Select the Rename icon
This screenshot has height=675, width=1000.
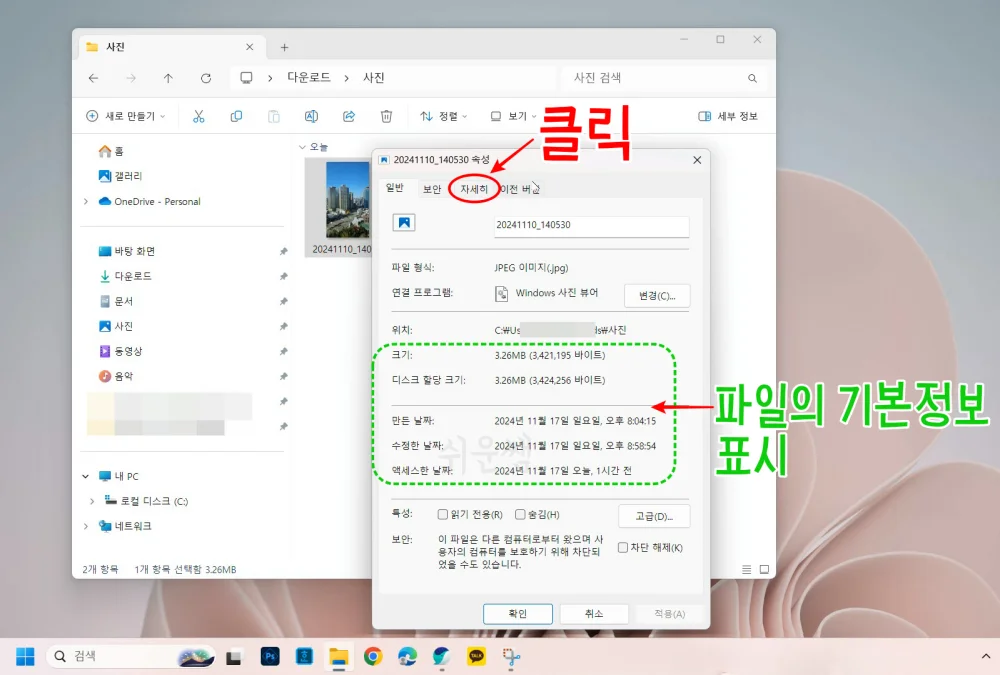point(311,117)
